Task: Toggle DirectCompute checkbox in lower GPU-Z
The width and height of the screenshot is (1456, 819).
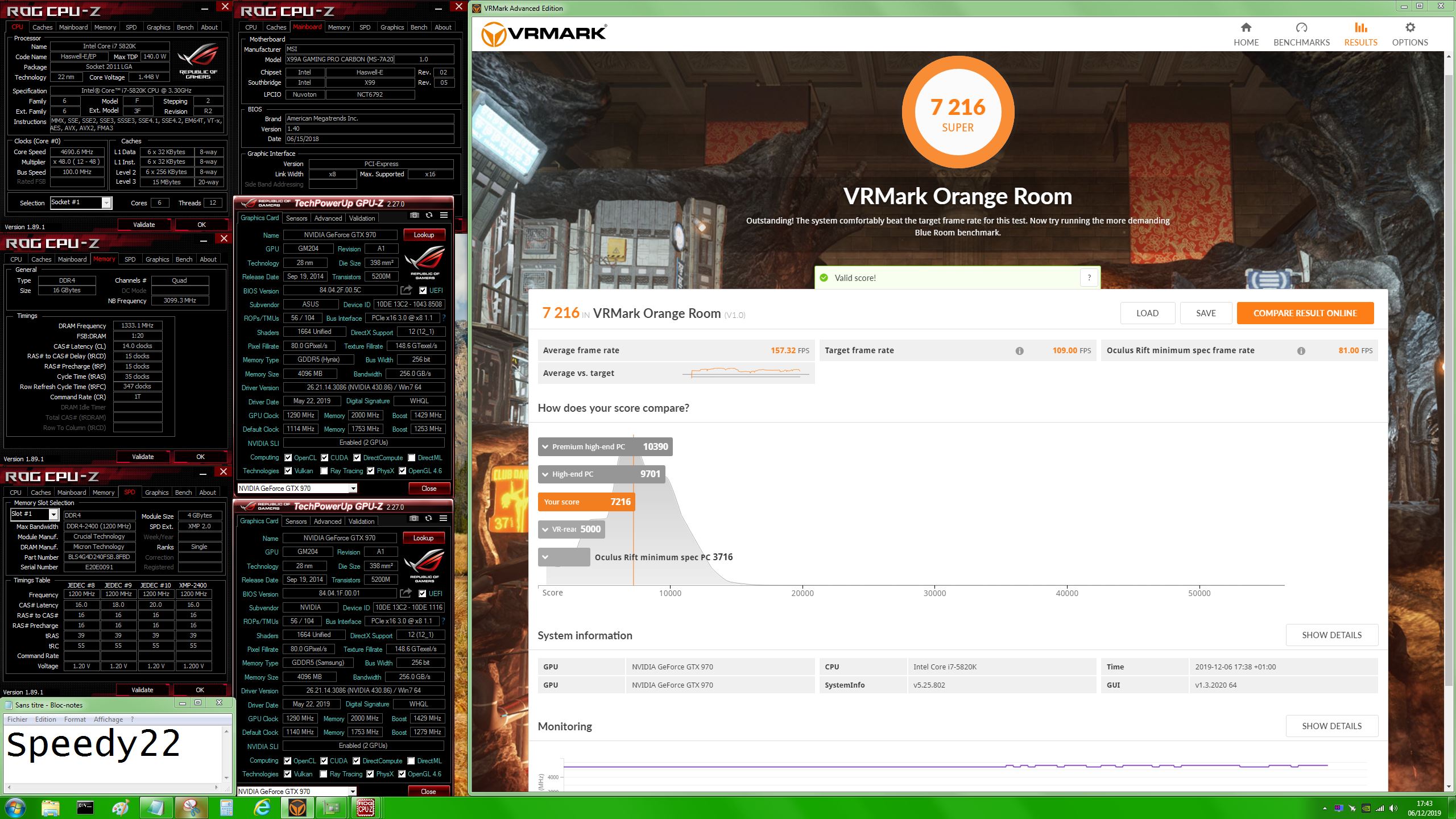Action: click(x=356, y=761)
